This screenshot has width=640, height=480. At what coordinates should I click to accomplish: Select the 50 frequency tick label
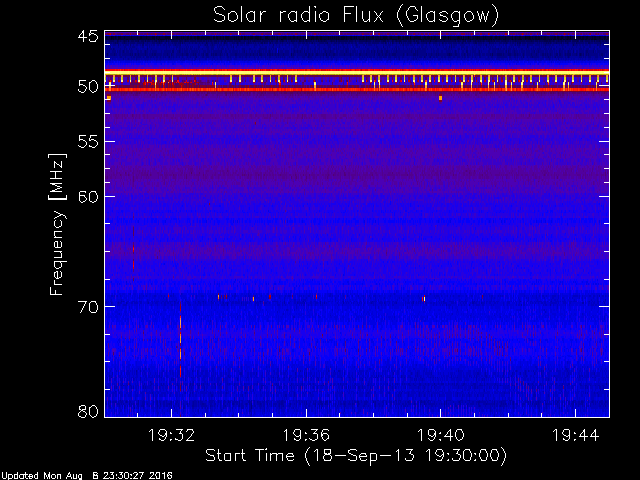point(88,87)
